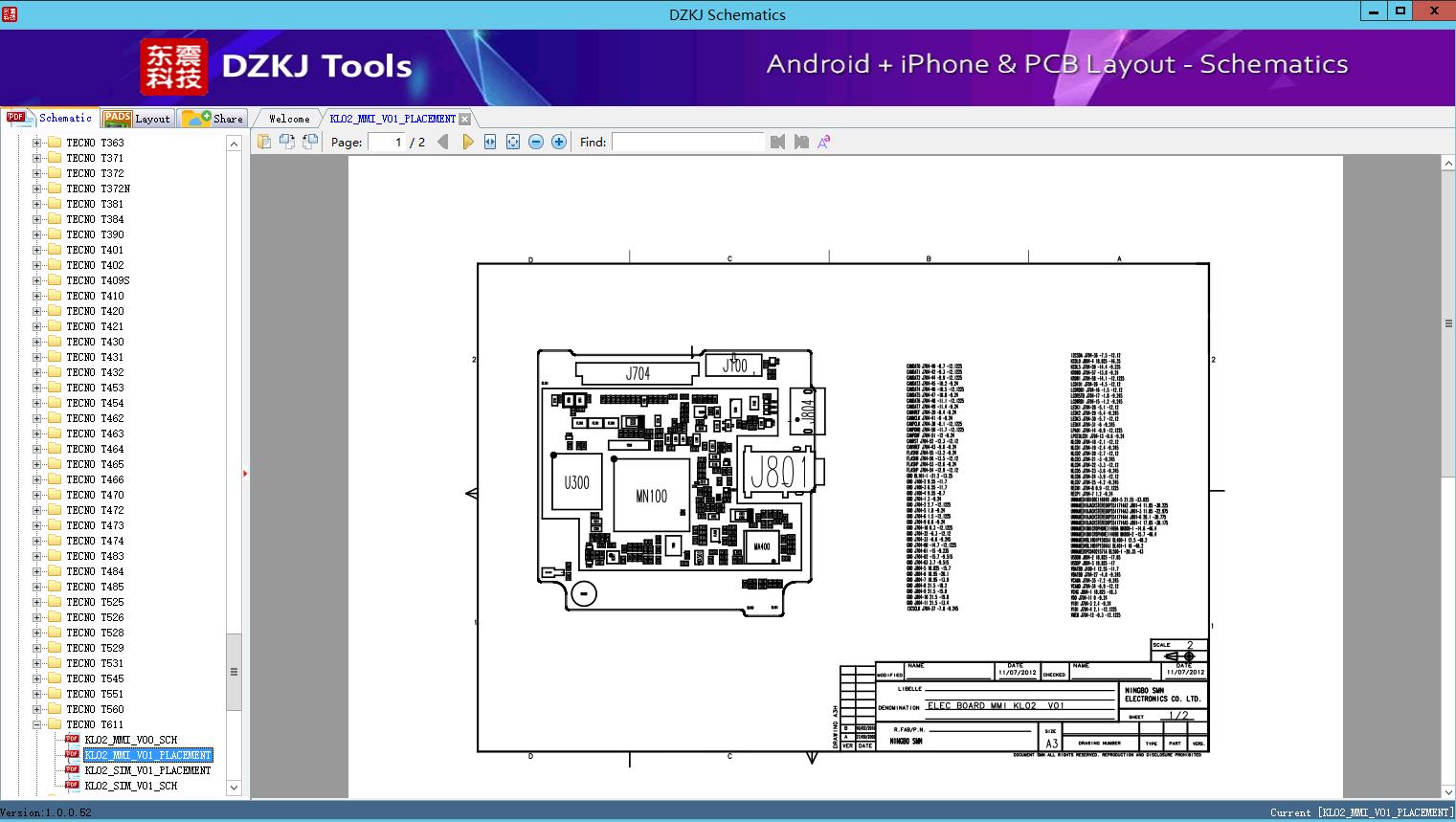
Task: Go to the next page arrow
Action: 467,142
